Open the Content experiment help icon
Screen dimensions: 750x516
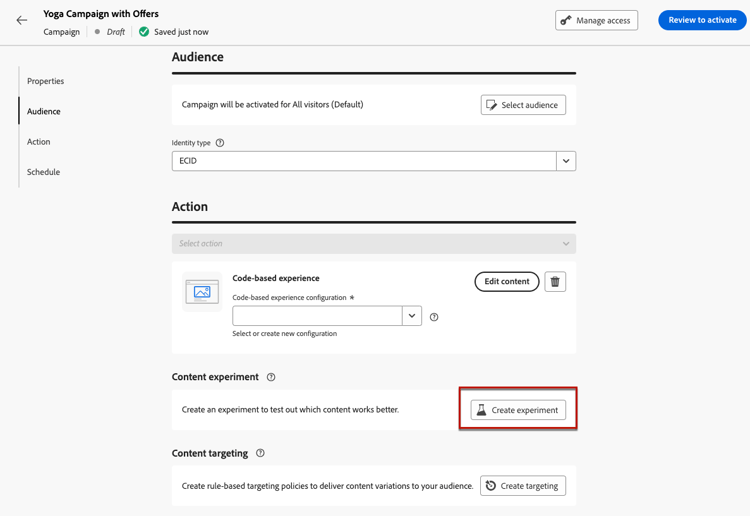pyautogui.click(x=271, y=377)
